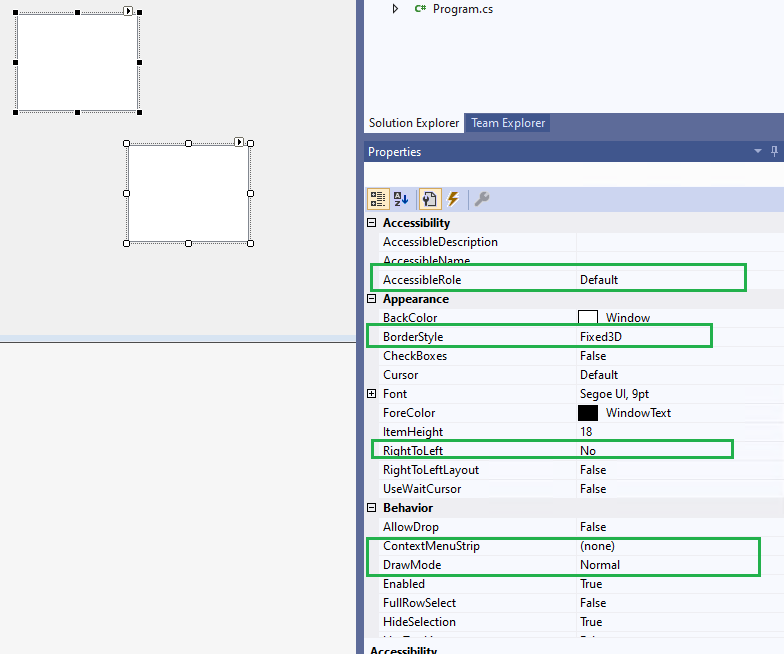Switch to the Solution Explorer tab
Viewport: 784px width, 654px height.
tap(414, 123)
